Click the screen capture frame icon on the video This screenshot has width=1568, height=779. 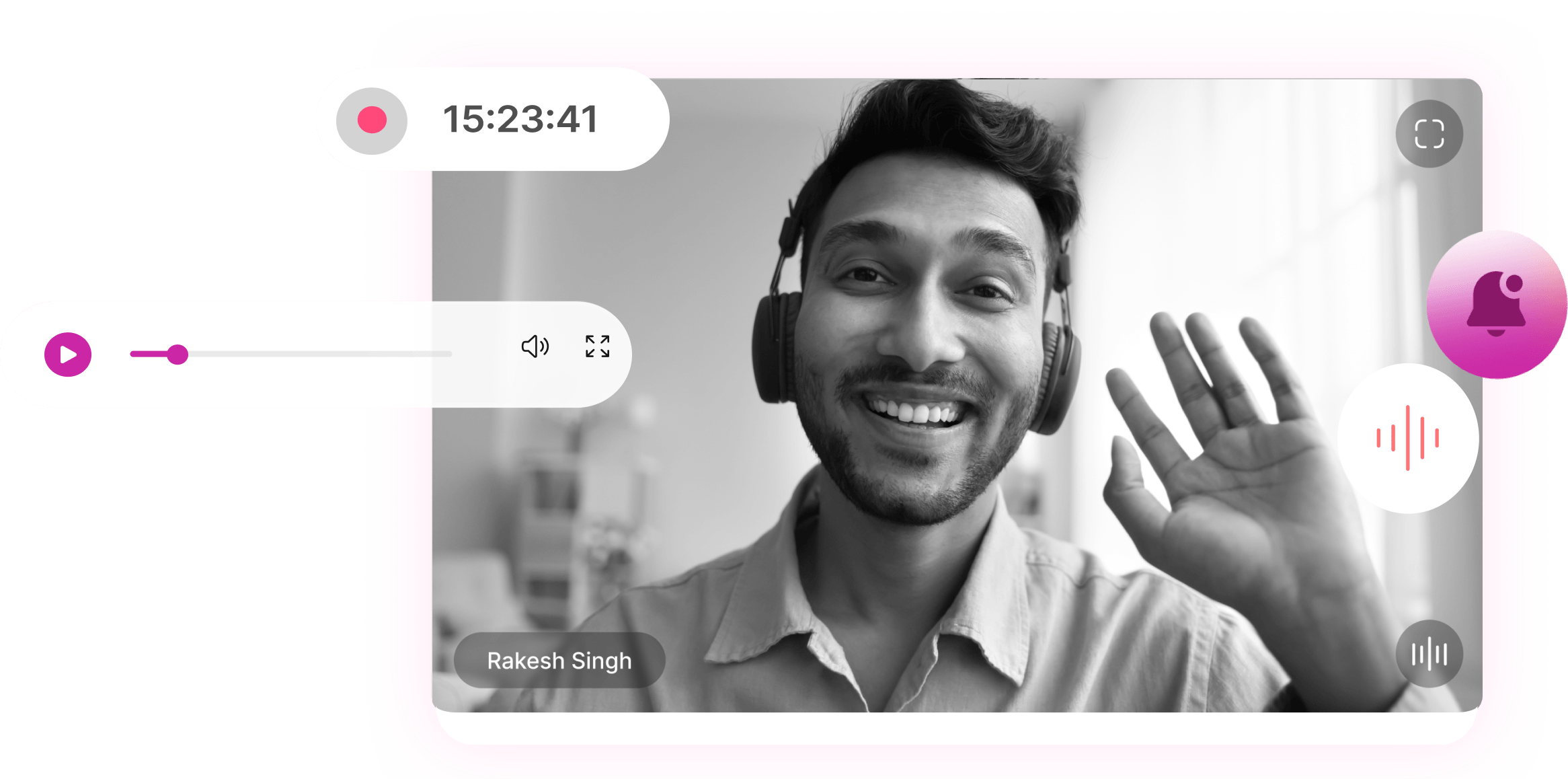pos(1429,134)
